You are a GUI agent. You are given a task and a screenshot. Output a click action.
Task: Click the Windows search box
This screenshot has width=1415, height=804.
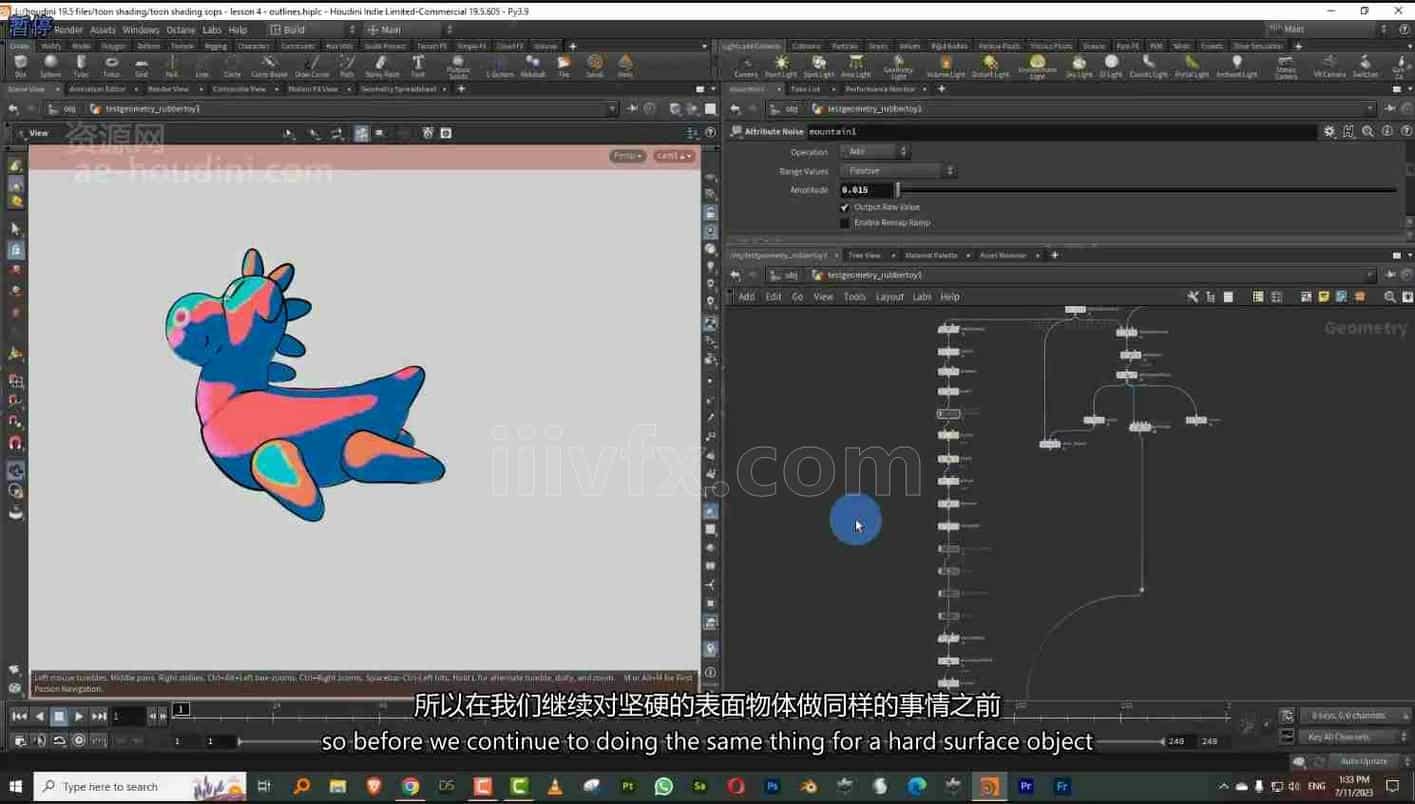pyautogui.click(x=139, y=786)
